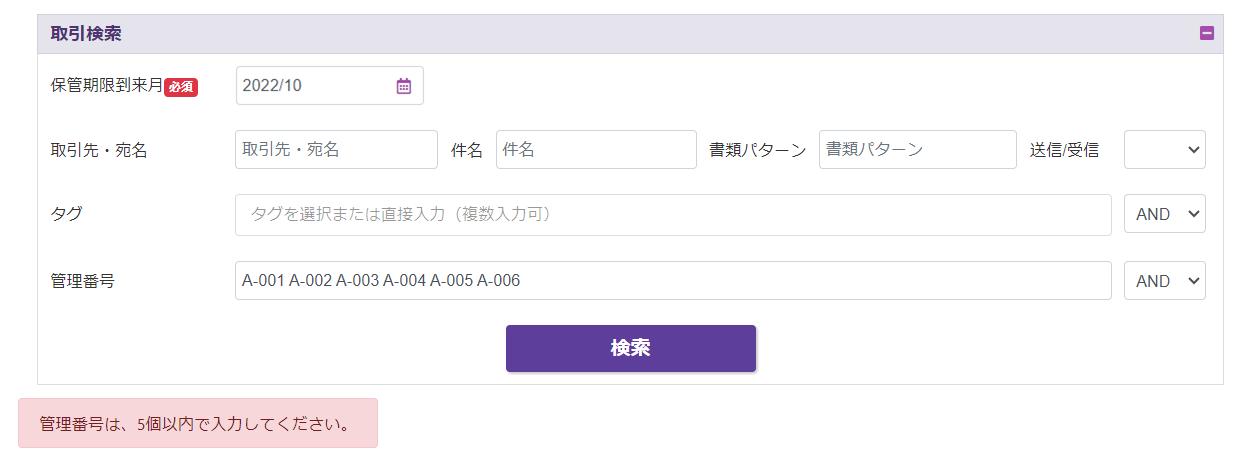Image resolution: width=1248 pixels, height=467 pixels.
Task: Focus the 2022/10 date input field
Action: [x=315, y=86]
